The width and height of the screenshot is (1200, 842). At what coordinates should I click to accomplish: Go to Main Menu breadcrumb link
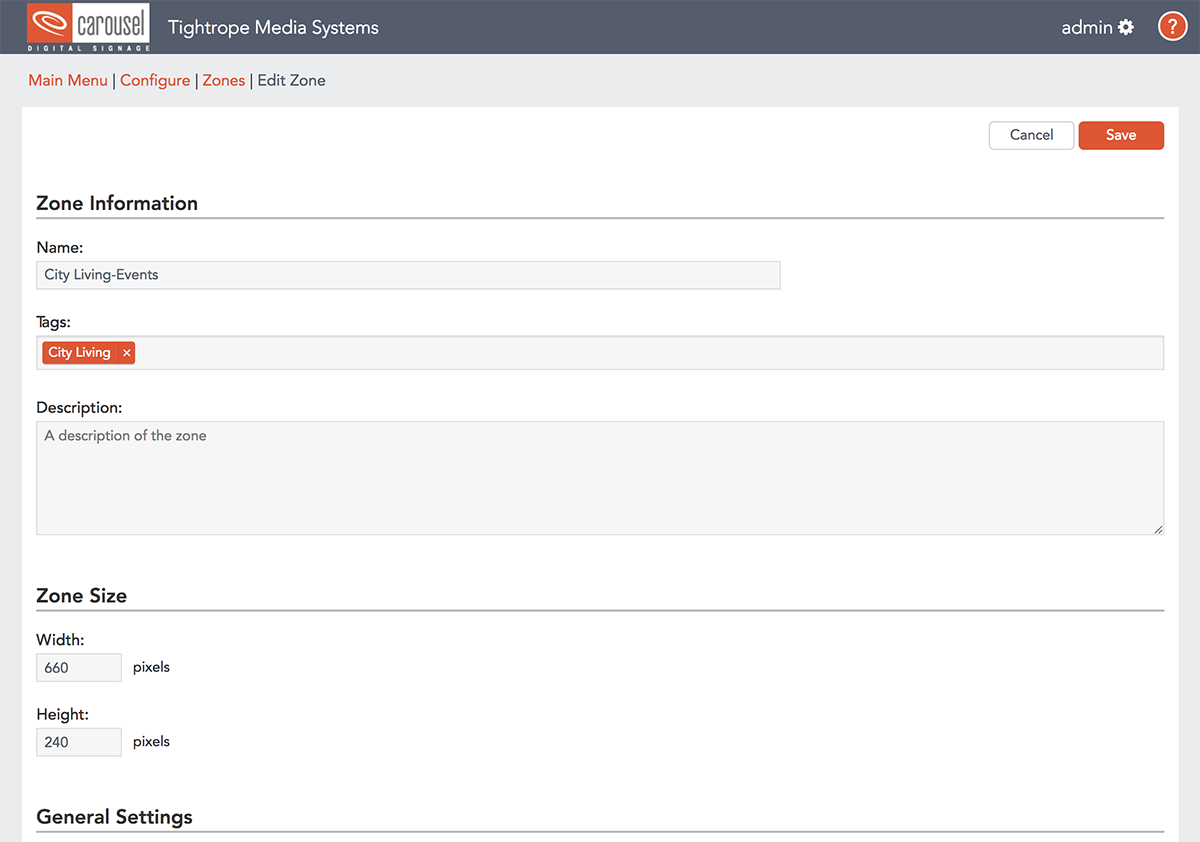tap(68, 80)
